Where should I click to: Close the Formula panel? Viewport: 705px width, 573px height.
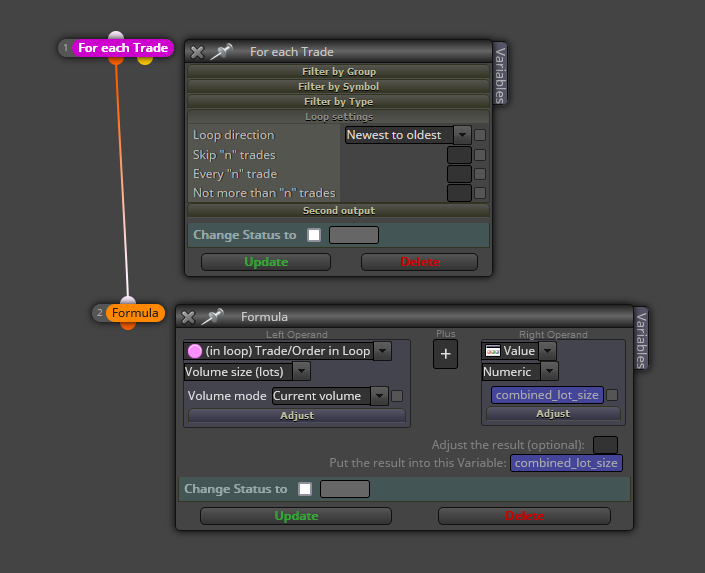point(188,318)
